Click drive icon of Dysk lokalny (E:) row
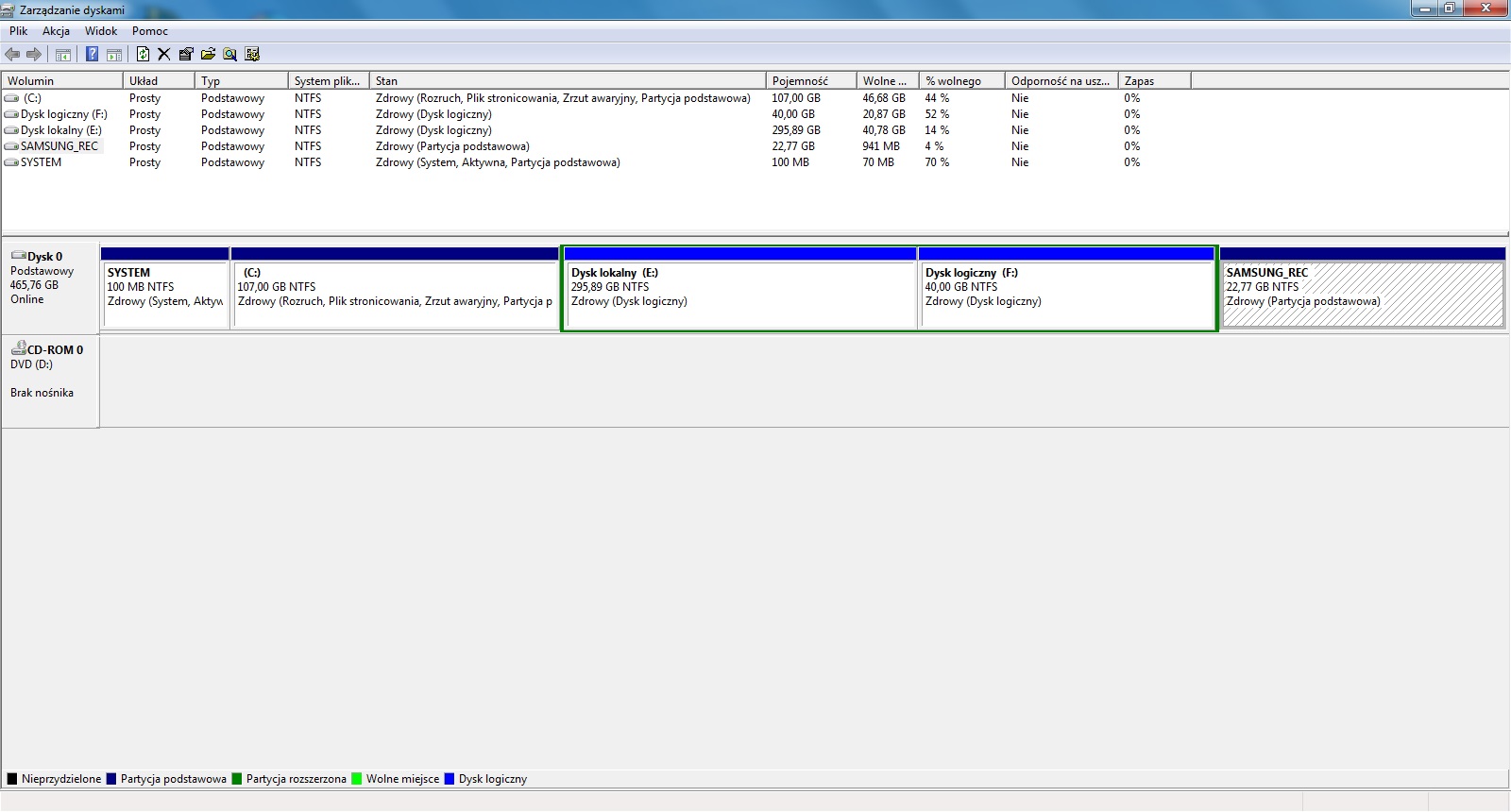Viewport: 1511px width, 812px height. (11, 130)
